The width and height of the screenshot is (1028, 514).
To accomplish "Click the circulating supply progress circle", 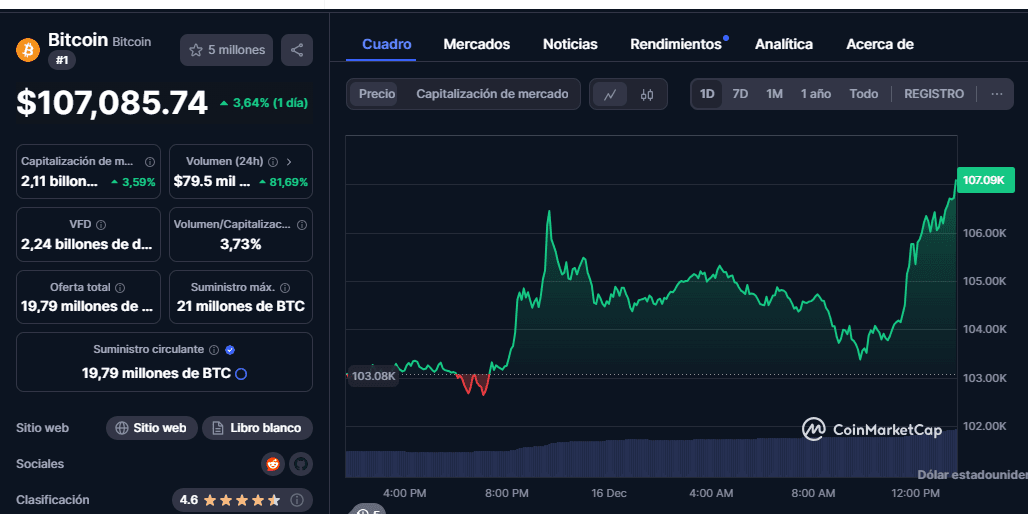I will pos(241,374).
